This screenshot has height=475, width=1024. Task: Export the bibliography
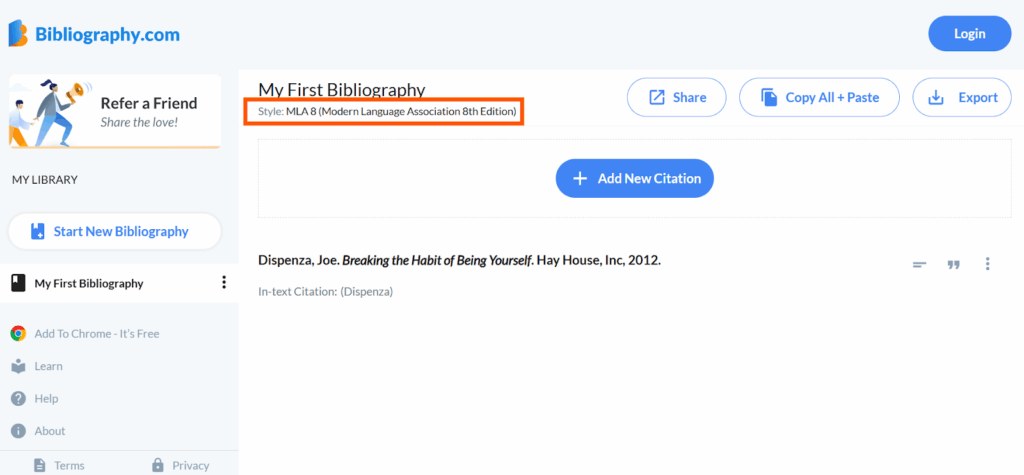[x=962, y=97]
